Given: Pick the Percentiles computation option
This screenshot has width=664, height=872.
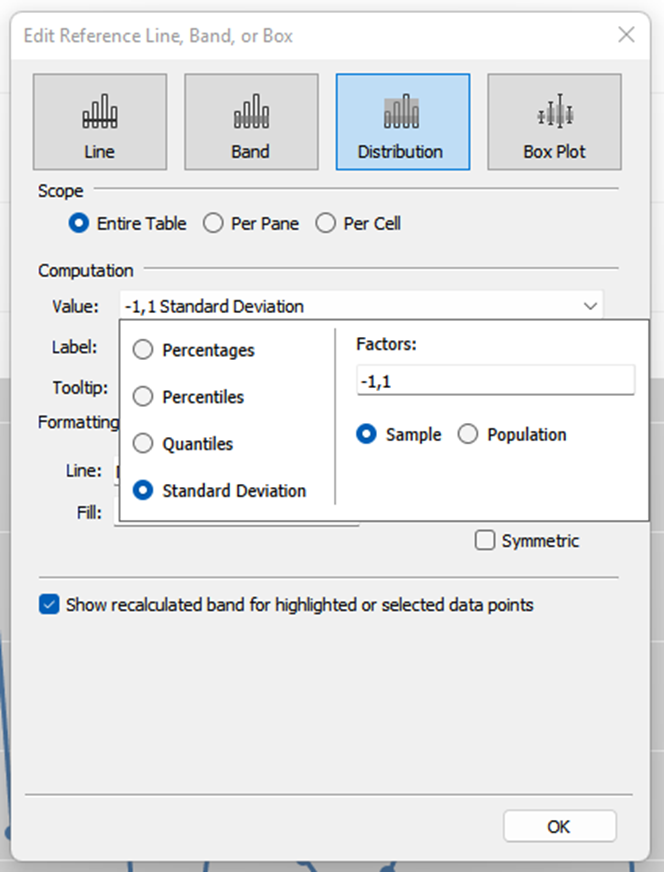Looking at the screenshot, I should (x=144, y=397).
